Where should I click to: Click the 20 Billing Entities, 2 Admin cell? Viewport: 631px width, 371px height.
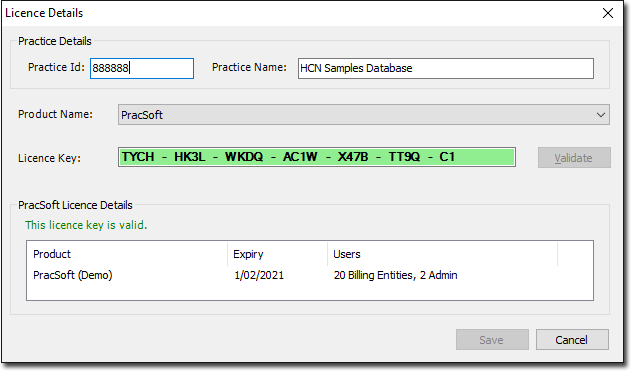[396, 276]
